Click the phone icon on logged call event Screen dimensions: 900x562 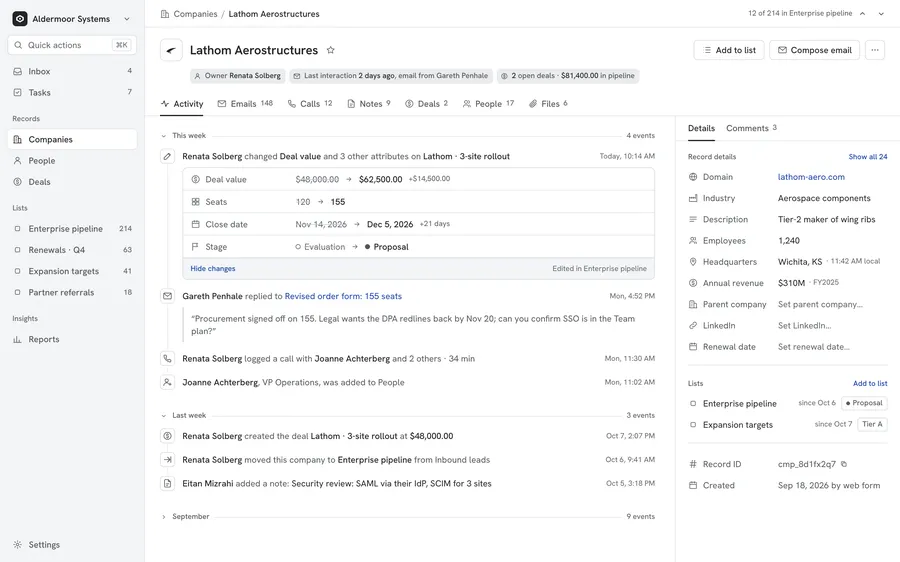pos(167,358)
